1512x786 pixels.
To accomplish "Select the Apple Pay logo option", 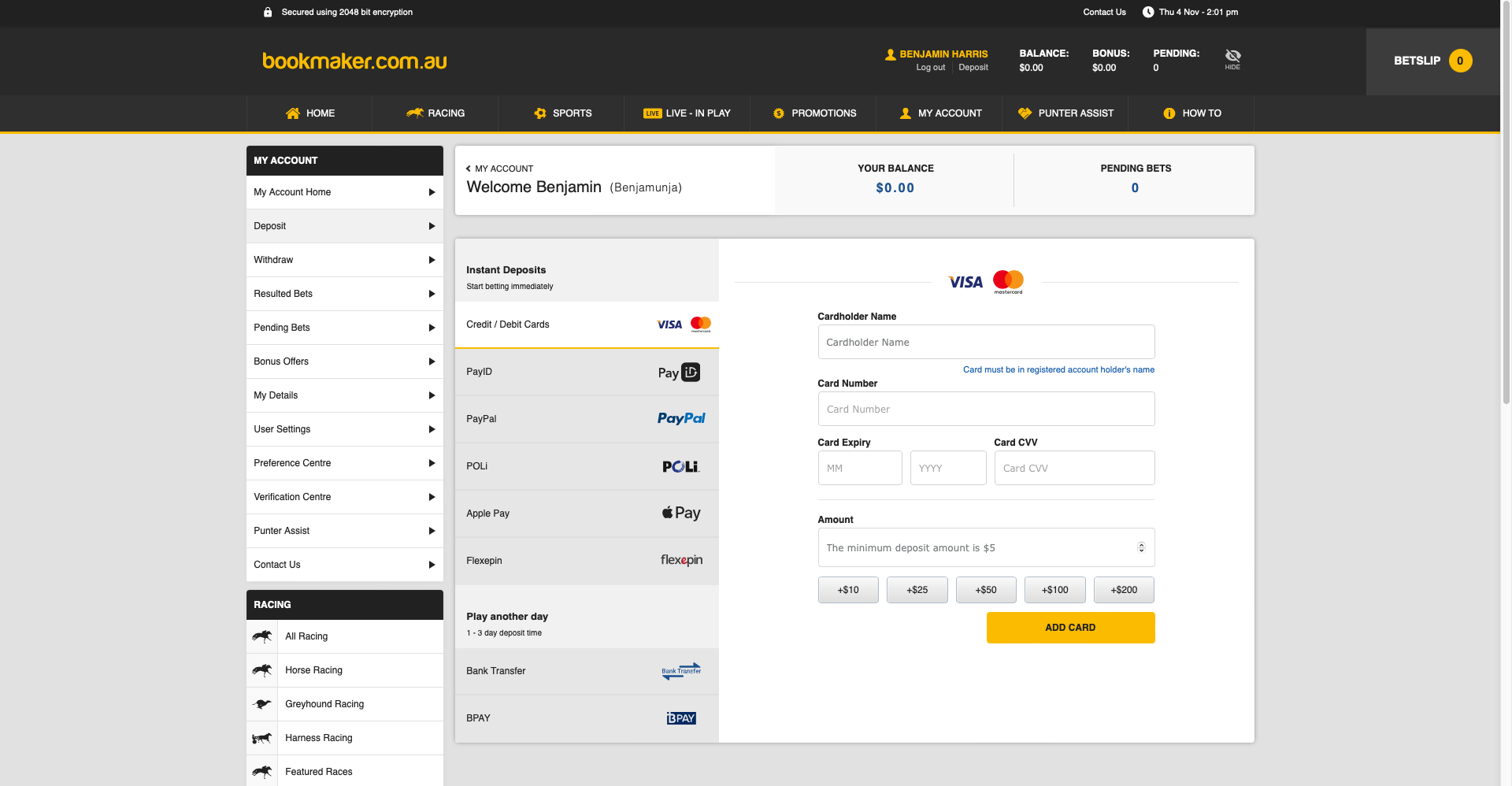I will (681, 513).
